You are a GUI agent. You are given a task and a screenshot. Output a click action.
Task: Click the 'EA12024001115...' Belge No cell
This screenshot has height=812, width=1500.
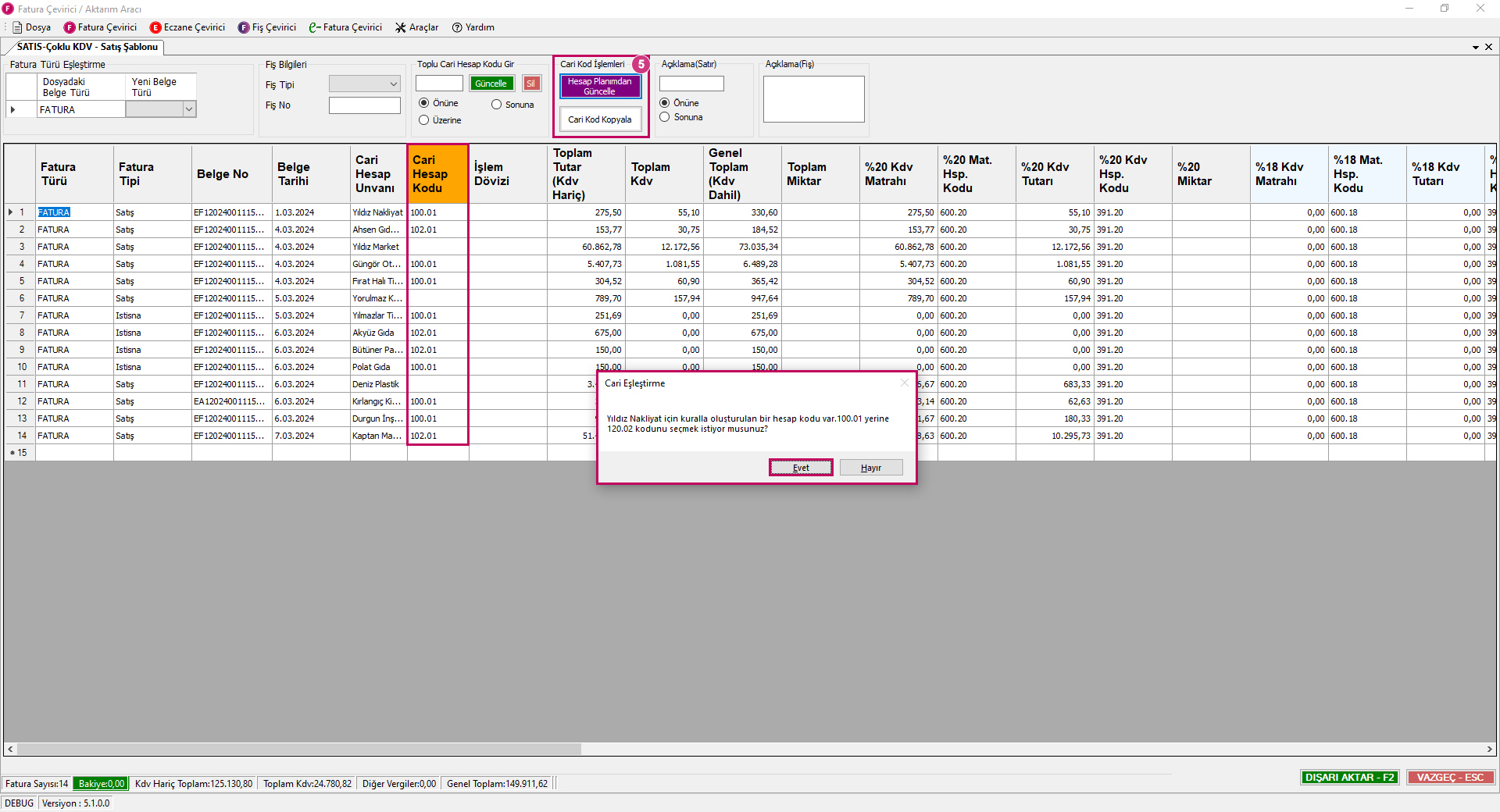(231, 401)
